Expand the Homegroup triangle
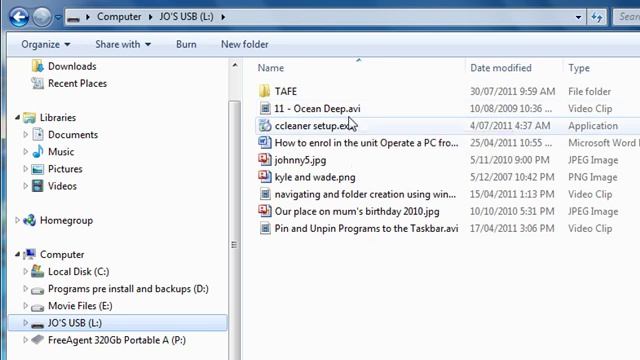The height and width of the screenshot is (360, 640). click(x=17, y=220)
